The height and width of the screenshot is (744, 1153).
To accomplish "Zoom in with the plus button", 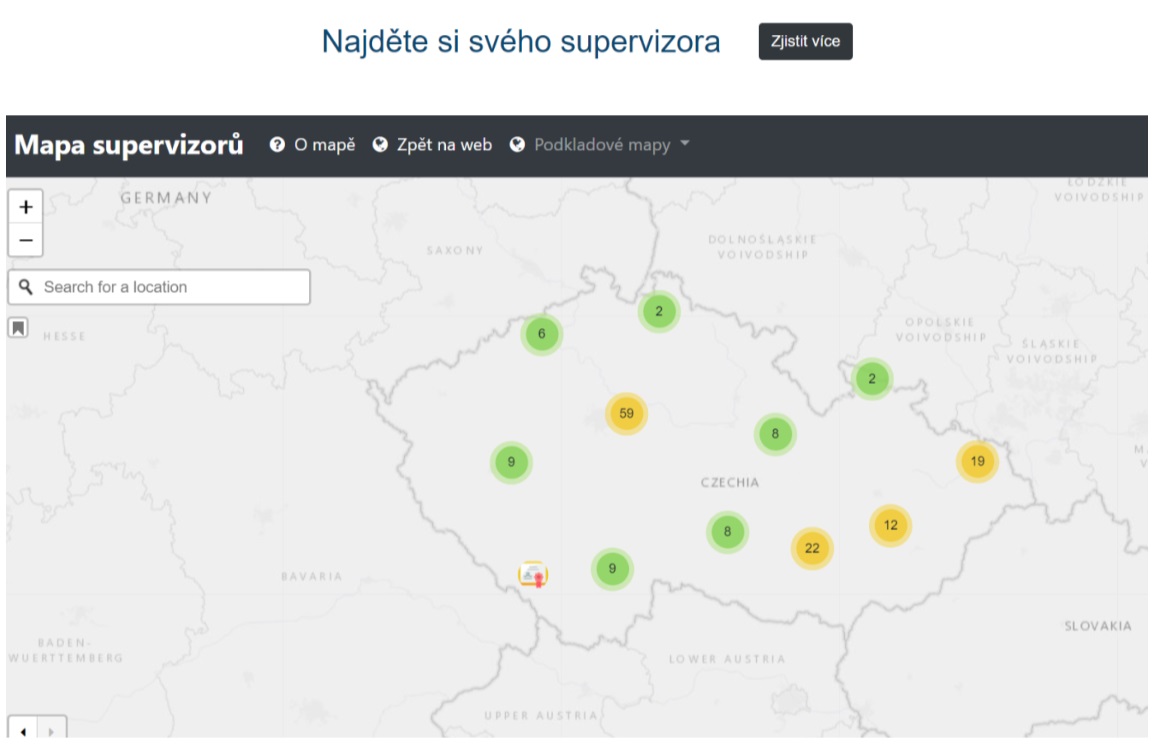I will tap(25, 207).
